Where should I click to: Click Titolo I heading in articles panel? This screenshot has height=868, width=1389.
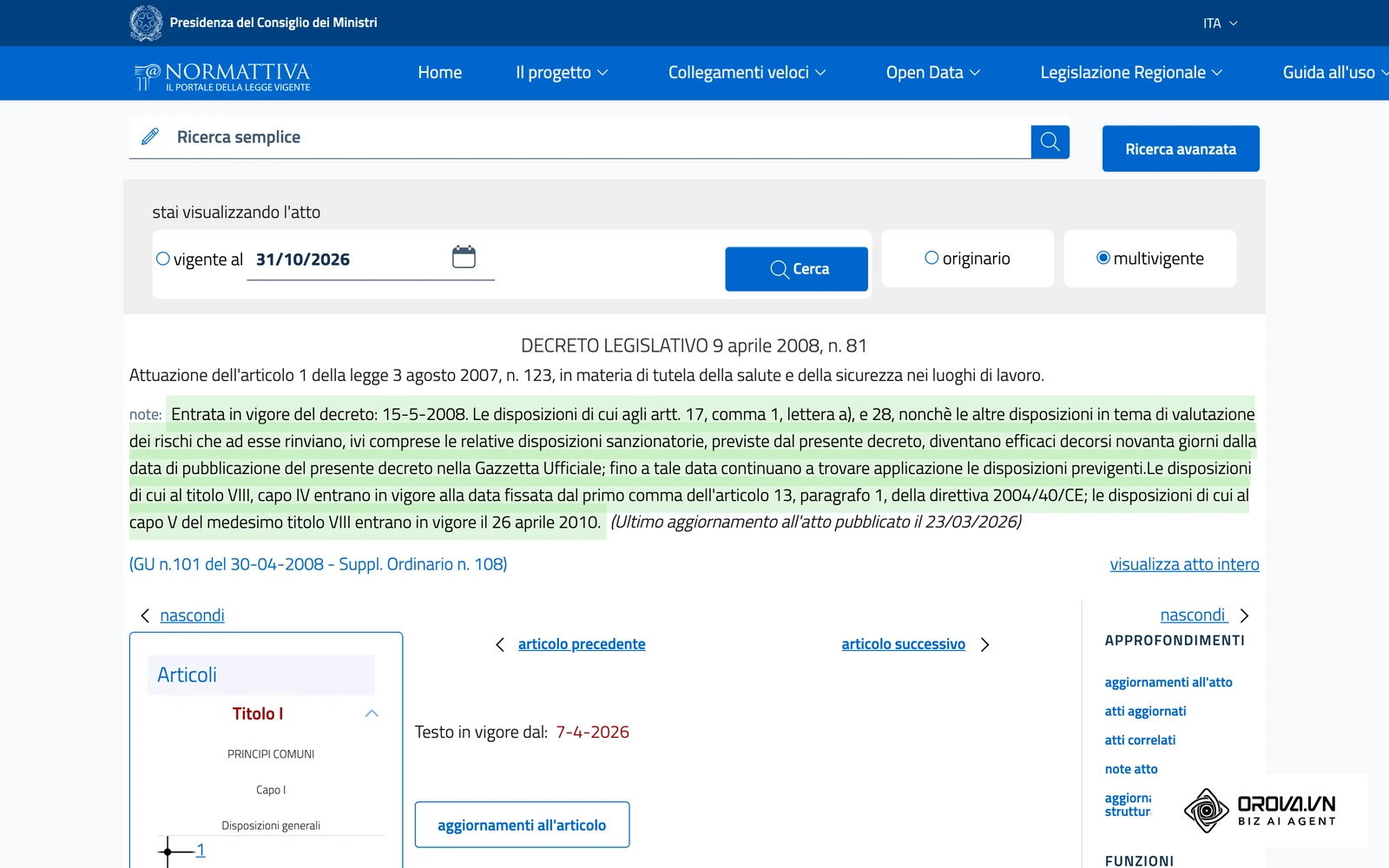[258, 713]
